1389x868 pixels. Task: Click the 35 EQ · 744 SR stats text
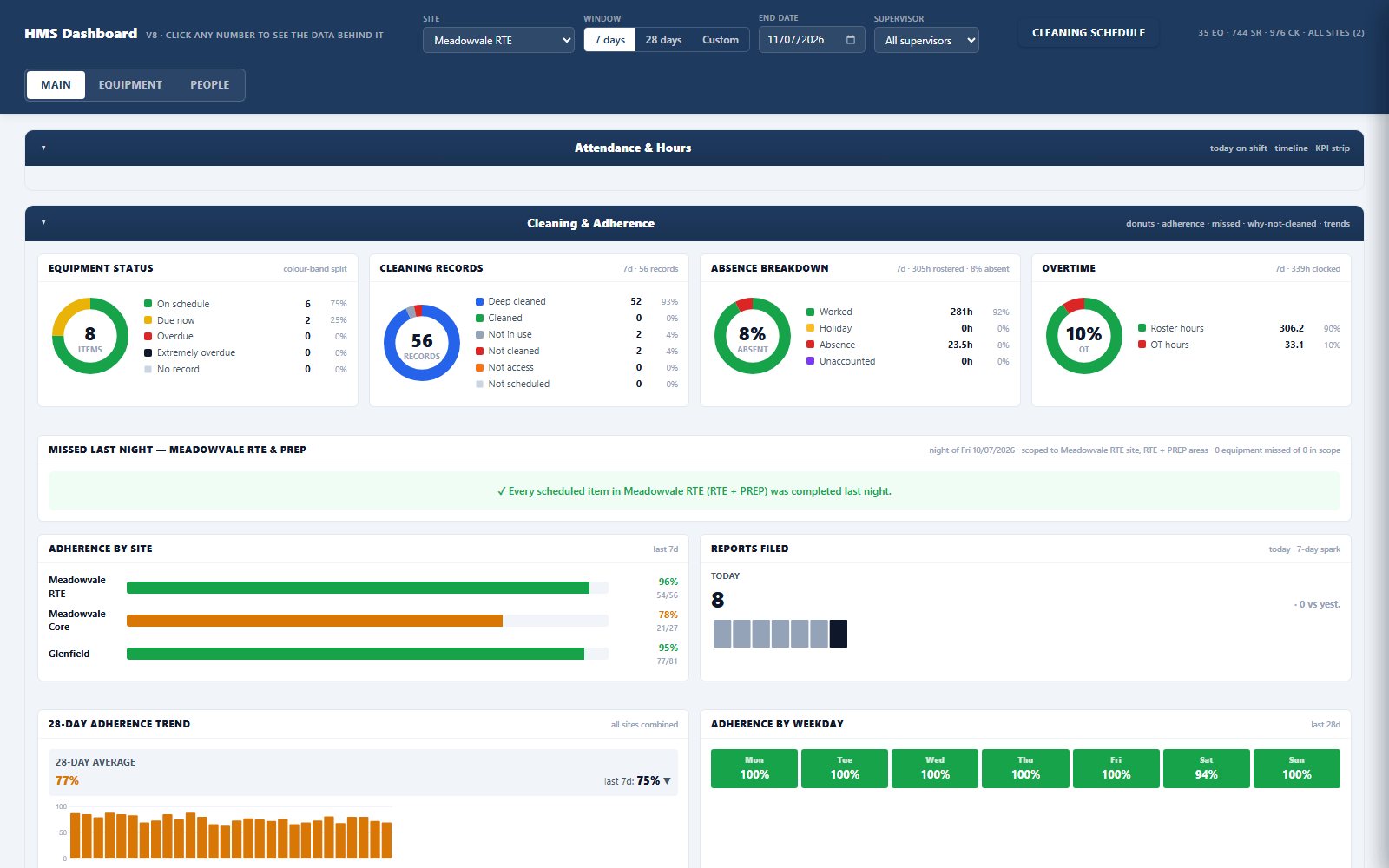coord(1281,33)
